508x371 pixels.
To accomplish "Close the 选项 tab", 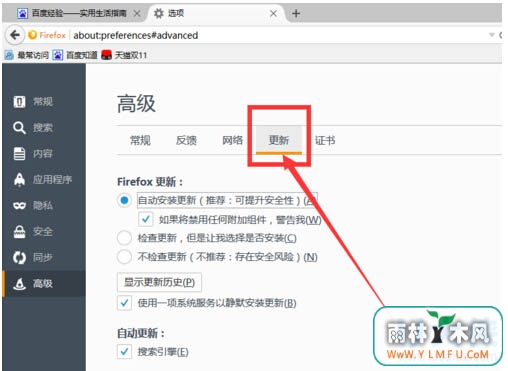I will coord(273,13).
